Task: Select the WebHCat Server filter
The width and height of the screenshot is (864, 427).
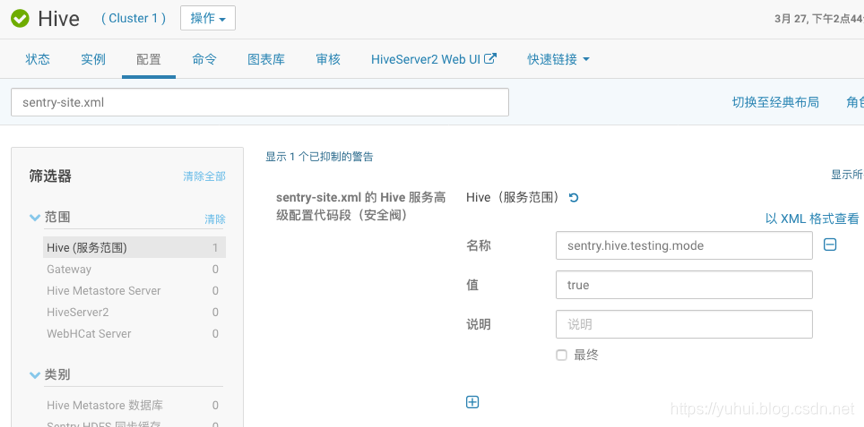Action: click(x=134, y=333)
